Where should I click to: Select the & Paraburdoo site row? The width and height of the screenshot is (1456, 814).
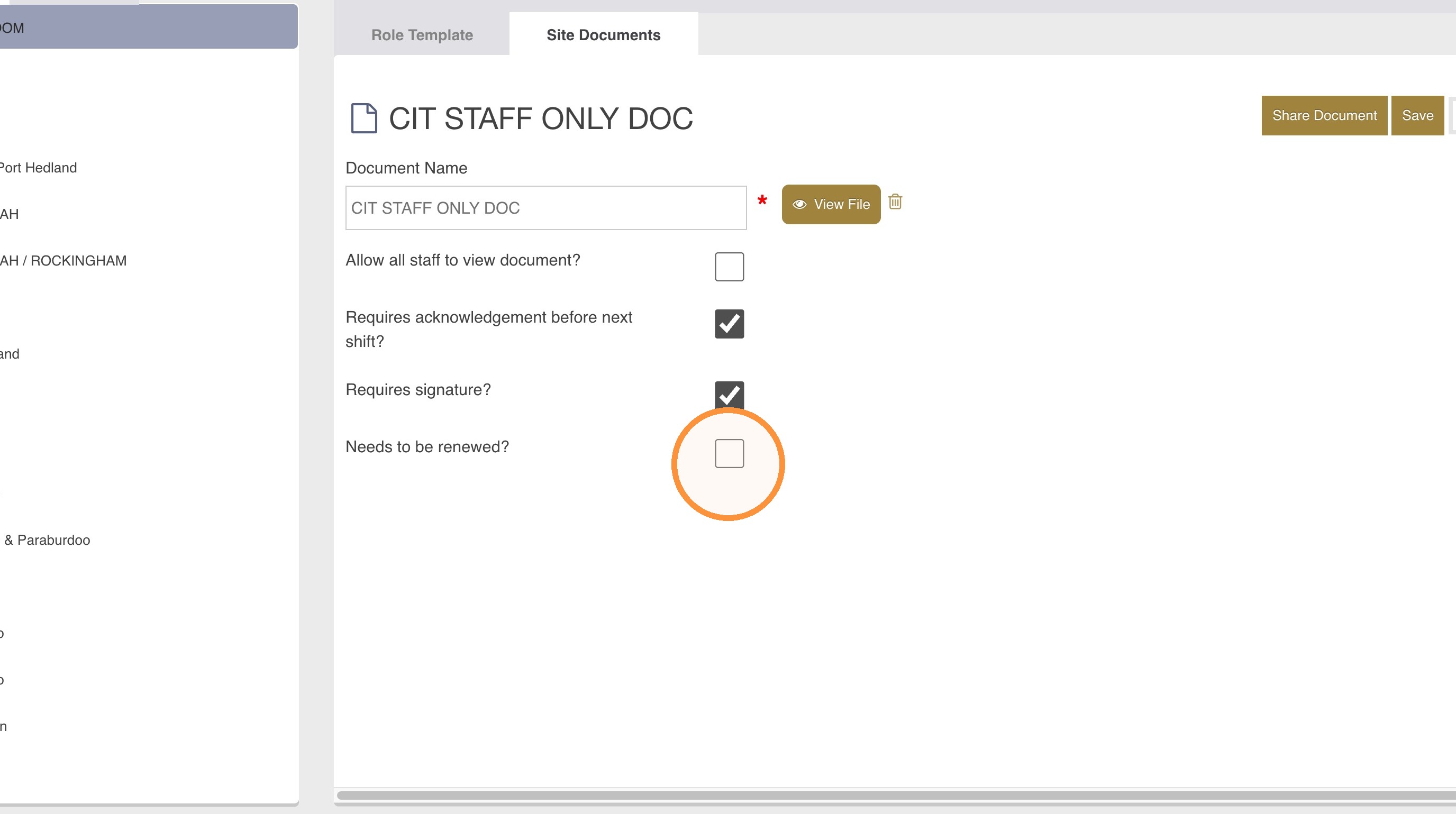[x=149, y=540]
